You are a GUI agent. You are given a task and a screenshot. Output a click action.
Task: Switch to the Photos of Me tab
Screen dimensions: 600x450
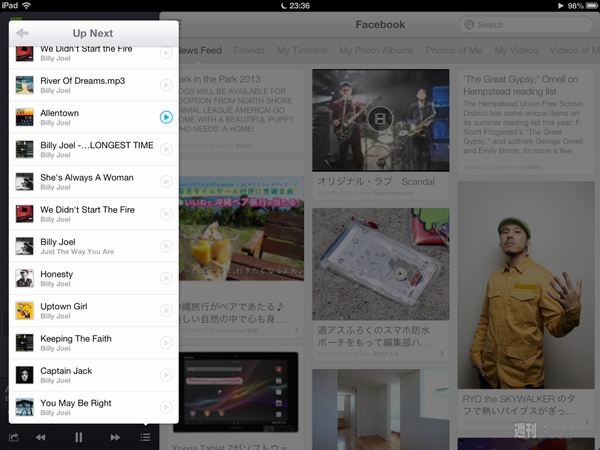[454, 51]
